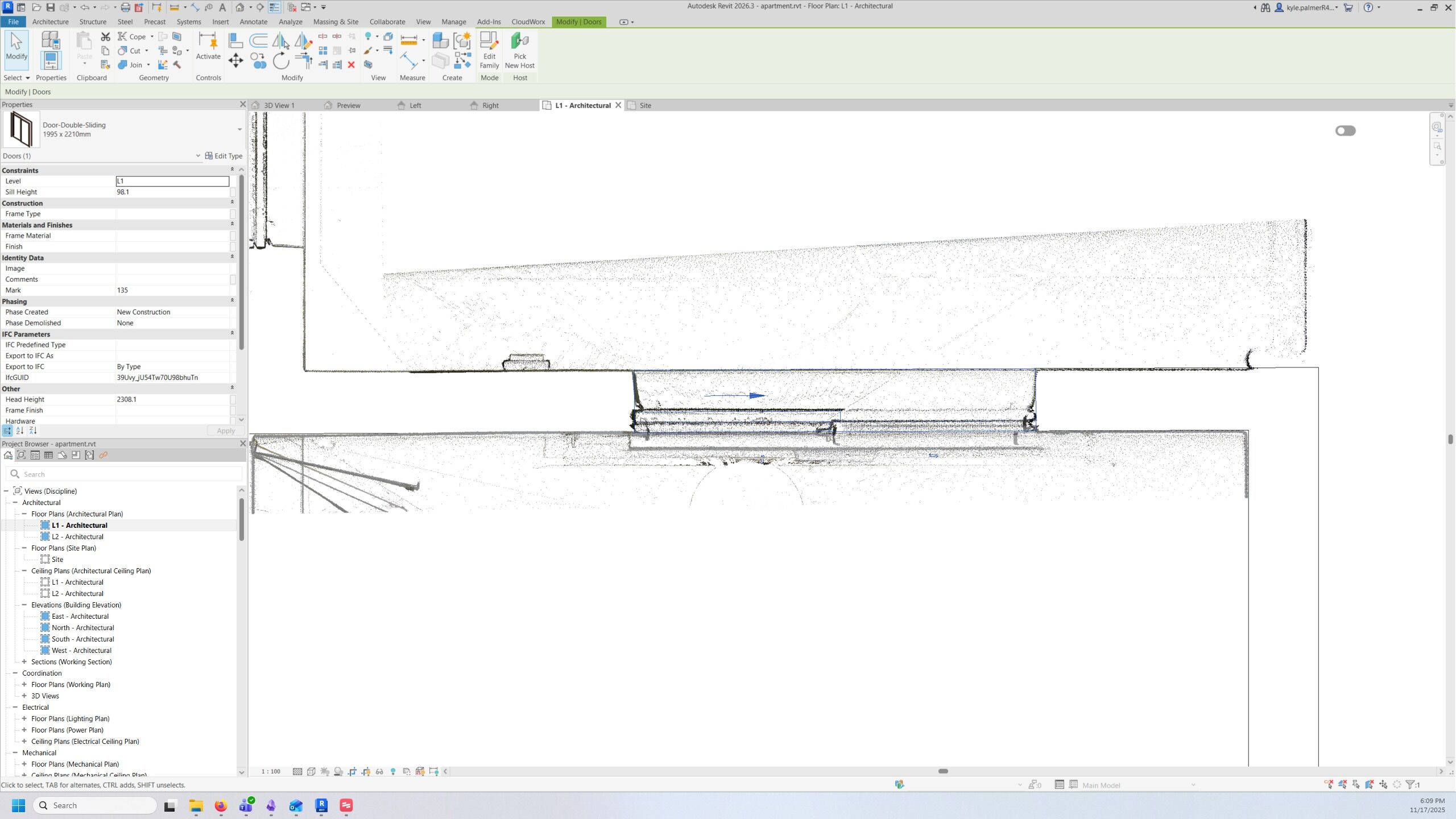Click the Rotate tool icon
This screenshot has height=819, width=1456.
click(281, 60)
